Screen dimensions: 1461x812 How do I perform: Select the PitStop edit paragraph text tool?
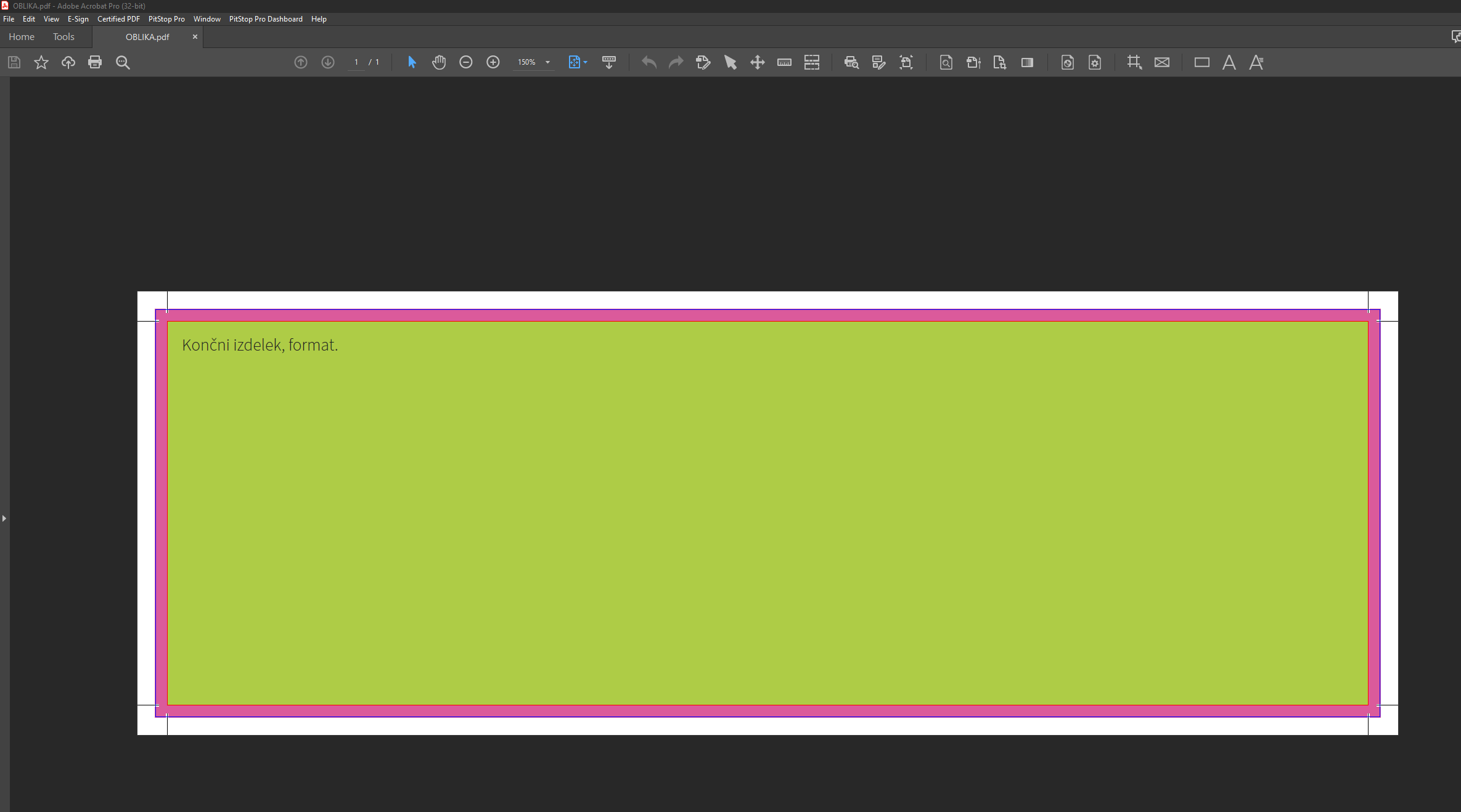(x=1256, y=62)
